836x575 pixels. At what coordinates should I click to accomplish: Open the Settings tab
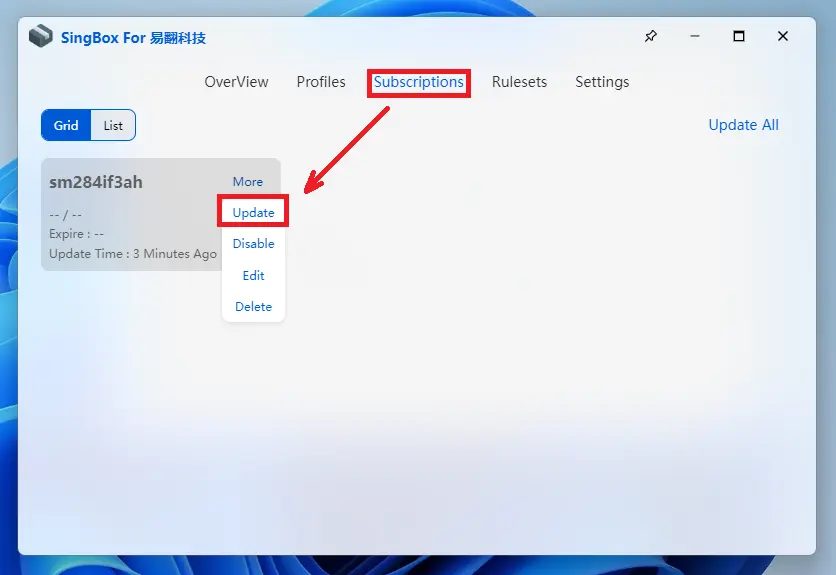(602, 82)
